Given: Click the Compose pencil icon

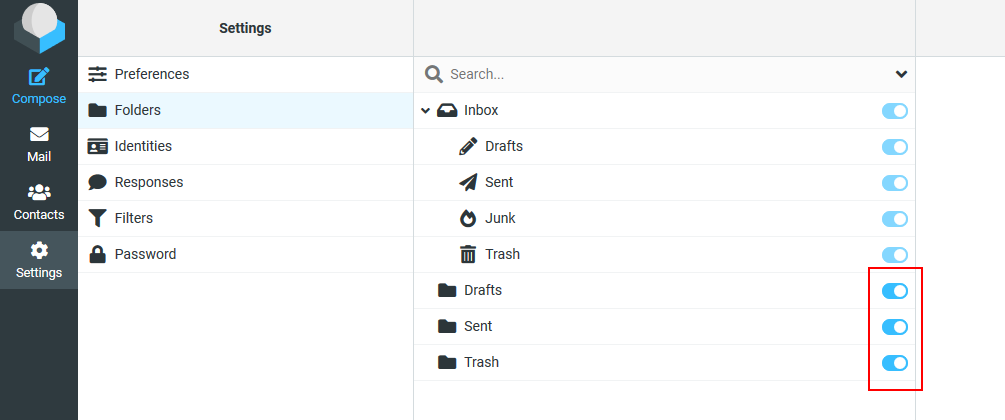Looking at the screenshot, I should (x=39, y=77).
